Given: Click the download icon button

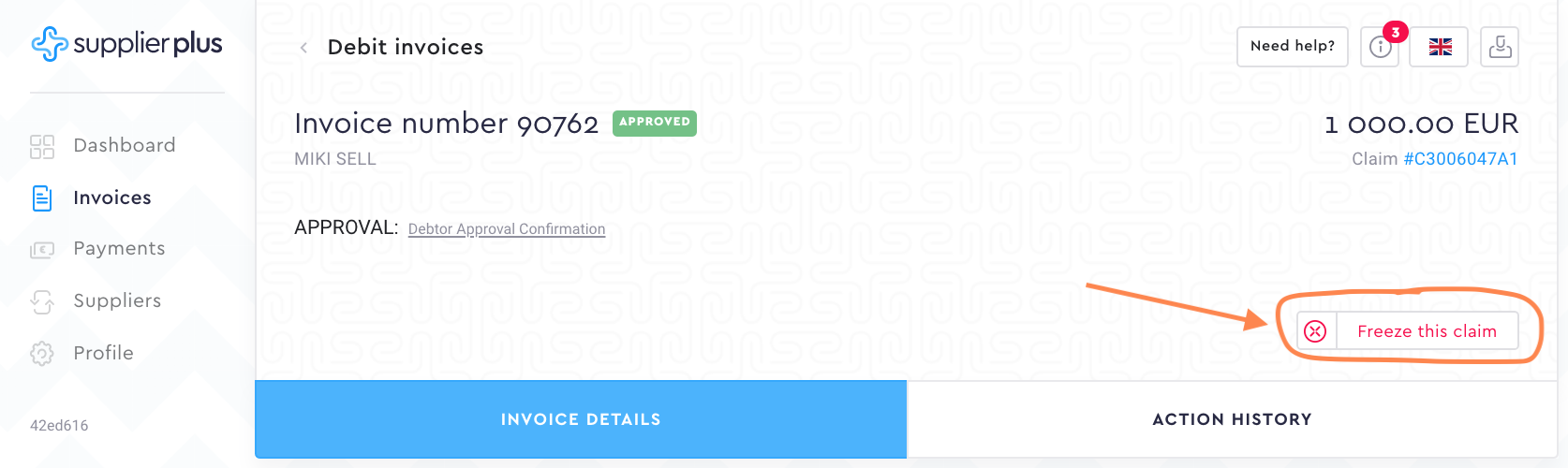Looking at the screenshot, I should [x=1500, y=47].
